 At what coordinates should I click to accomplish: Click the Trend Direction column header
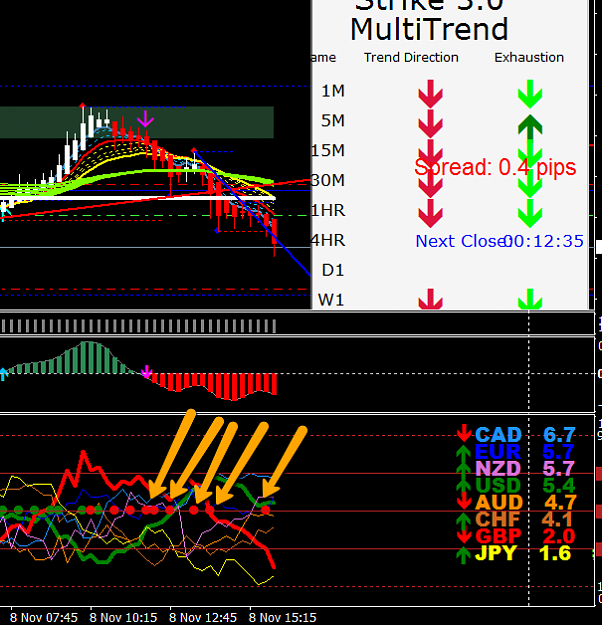tap(411, 57)
